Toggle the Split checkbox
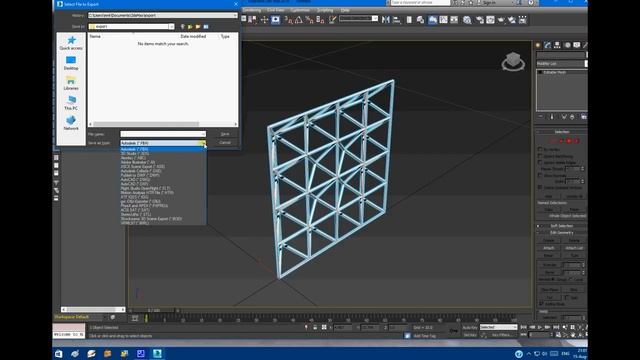Screen dimensions: 640x360 (567, 298)
